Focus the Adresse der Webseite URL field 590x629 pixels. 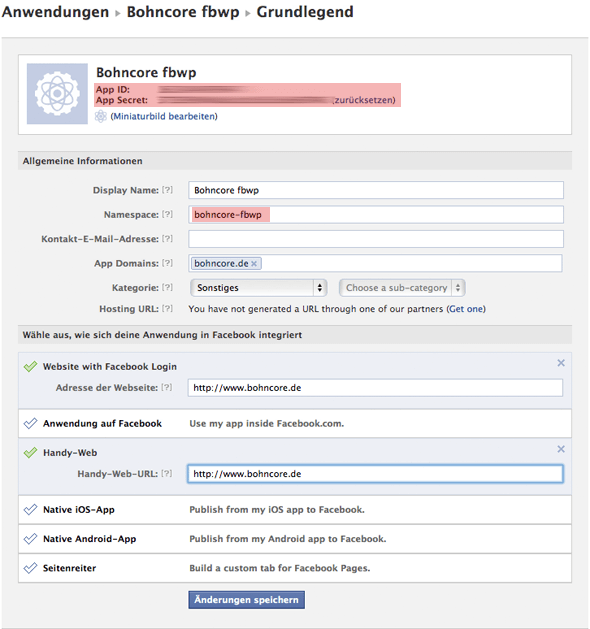375,388
